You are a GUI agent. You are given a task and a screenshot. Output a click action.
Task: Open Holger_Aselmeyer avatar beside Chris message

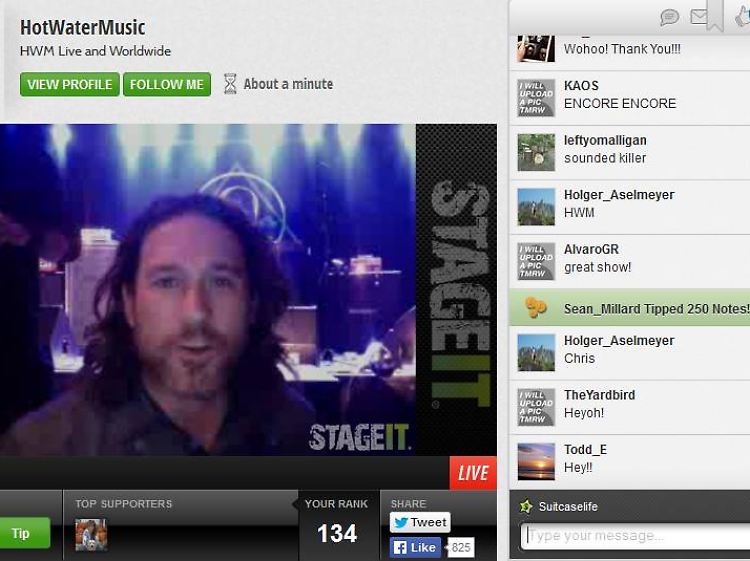[x=536, y=352]
